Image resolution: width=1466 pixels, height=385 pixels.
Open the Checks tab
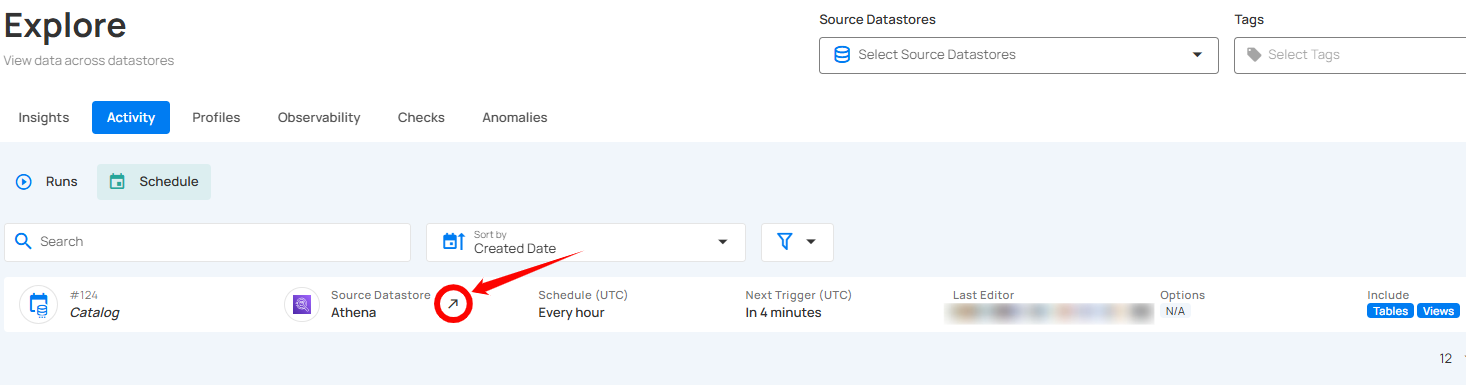coord(421,117)
